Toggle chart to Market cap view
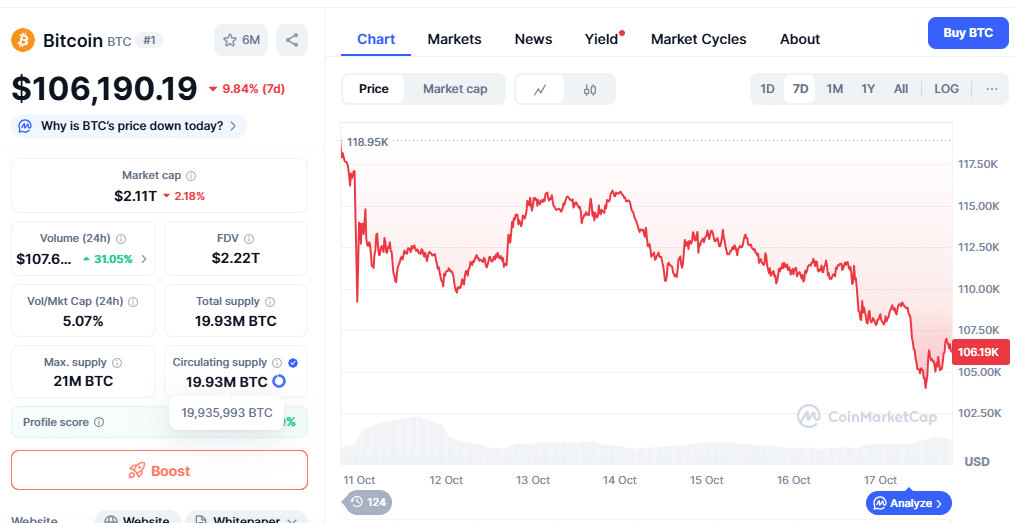 point(455,89)
